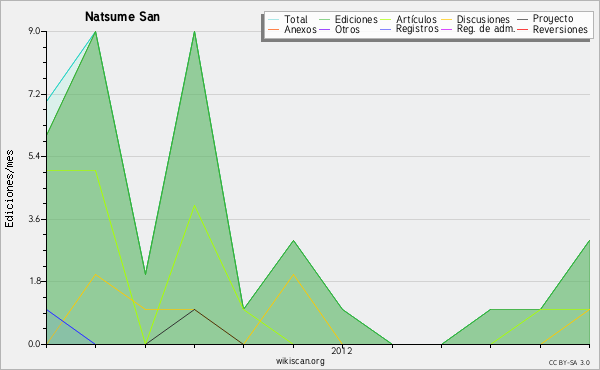Select the Anexos legend entry
Image resolution: width=600 pixels, height=370 pixels.
(x=300, y=29)
